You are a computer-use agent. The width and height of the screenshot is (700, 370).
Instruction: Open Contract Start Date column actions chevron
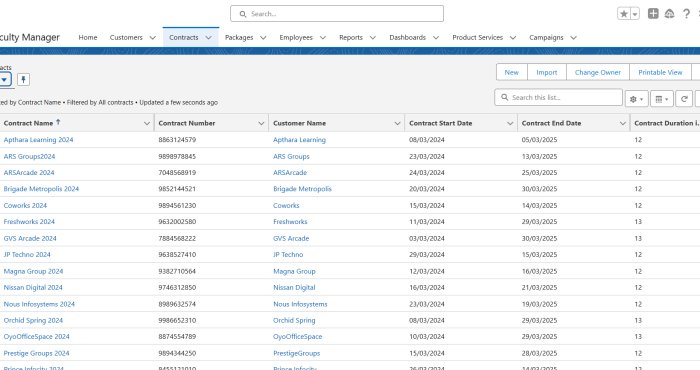[x=510, y=123]
